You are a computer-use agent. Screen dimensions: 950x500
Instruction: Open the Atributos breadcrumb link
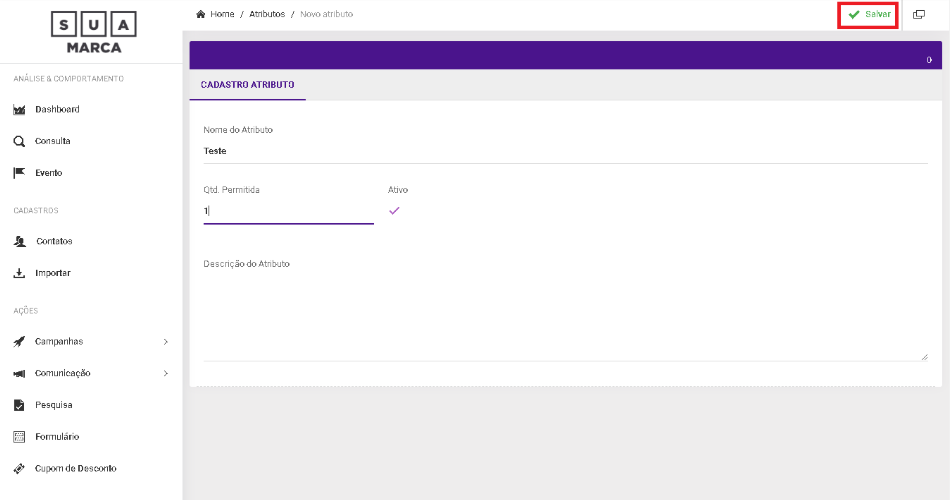[267, 14]
